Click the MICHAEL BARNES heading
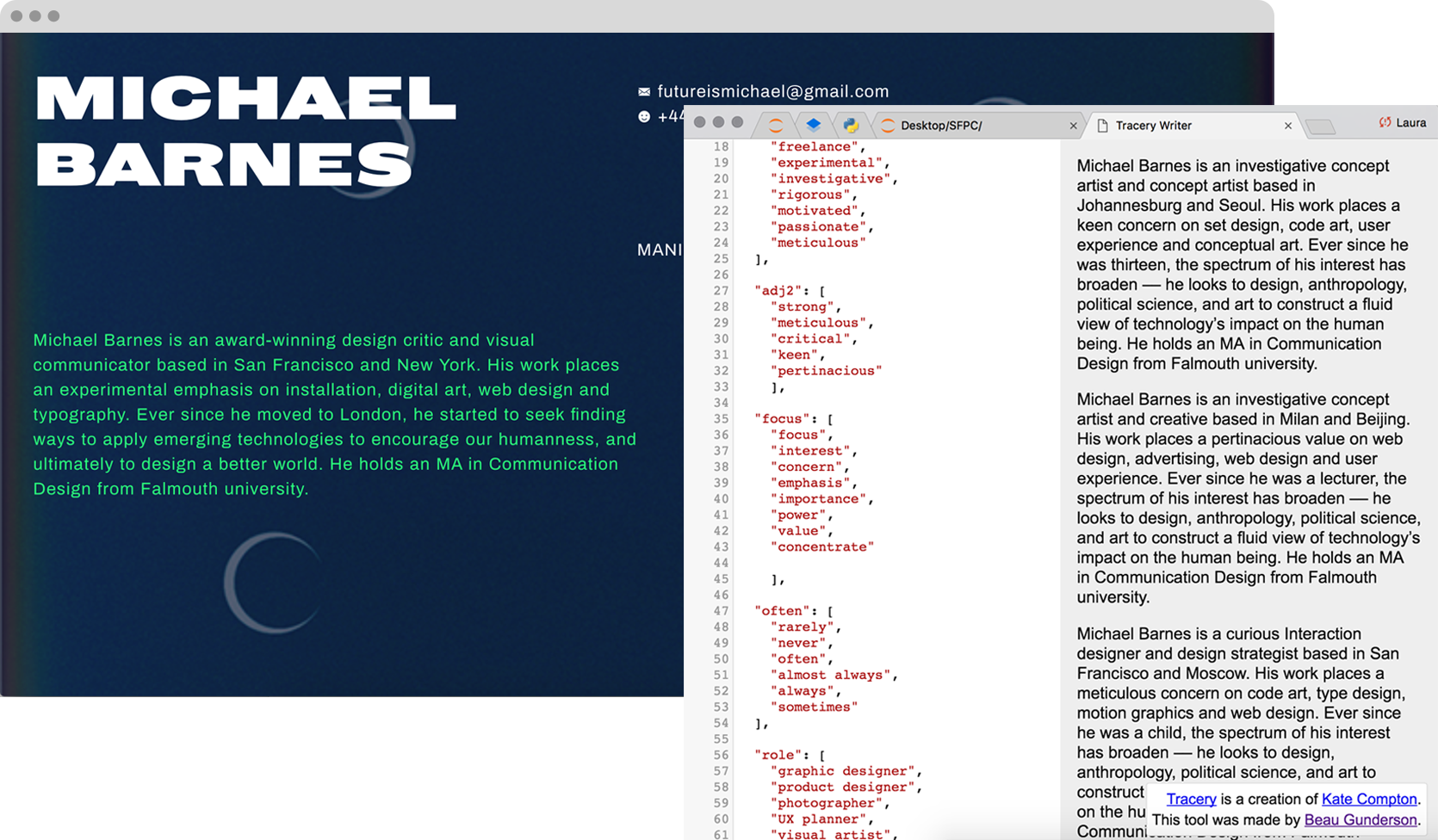The width and height of the screenshot is (1438, 840). coord(245,130)
